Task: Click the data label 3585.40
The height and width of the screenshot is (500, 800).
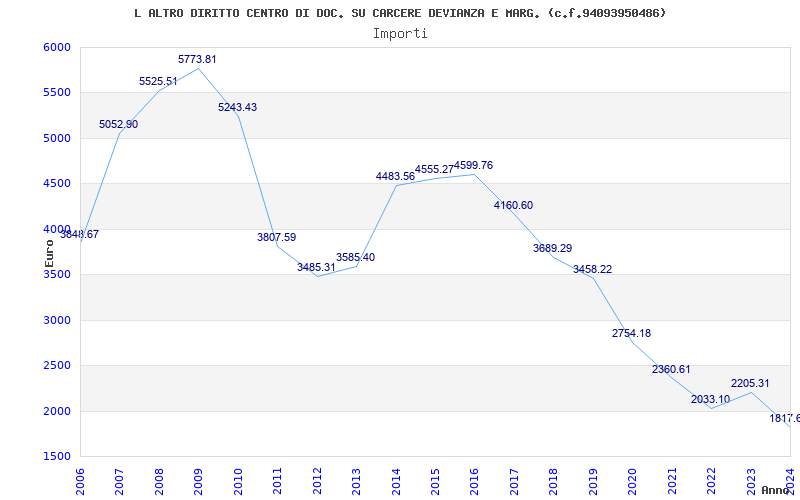Action: pyautogui.click(x=355, y=257)
